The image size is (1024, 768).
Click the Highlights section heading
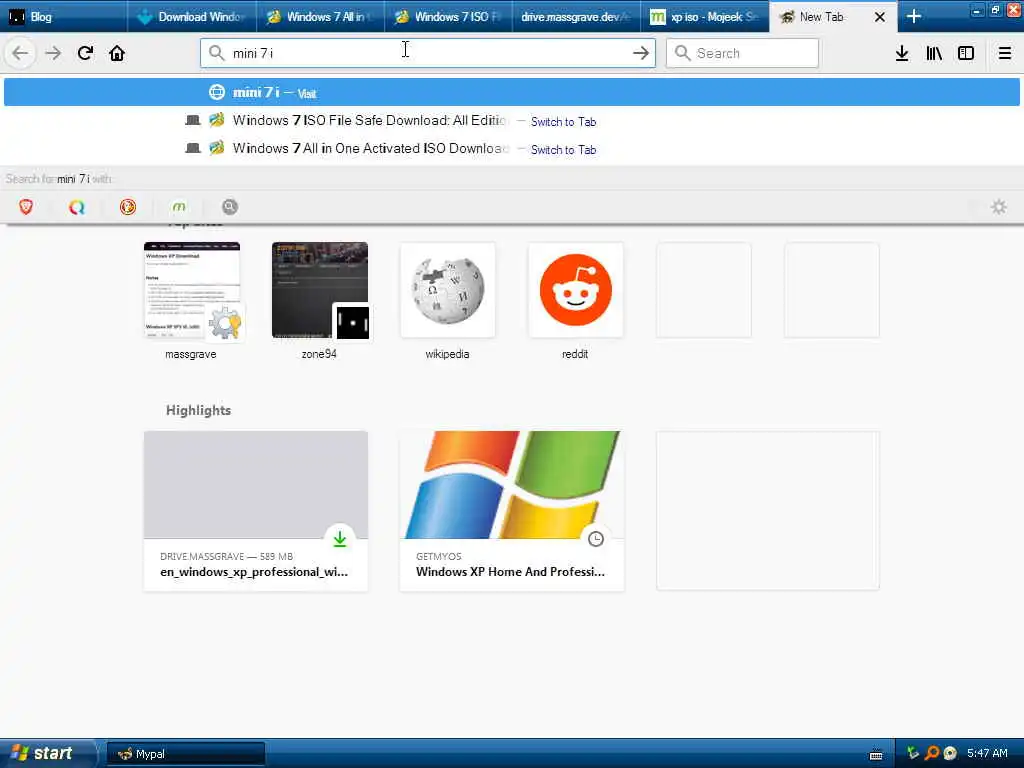[x=199, y=410]
